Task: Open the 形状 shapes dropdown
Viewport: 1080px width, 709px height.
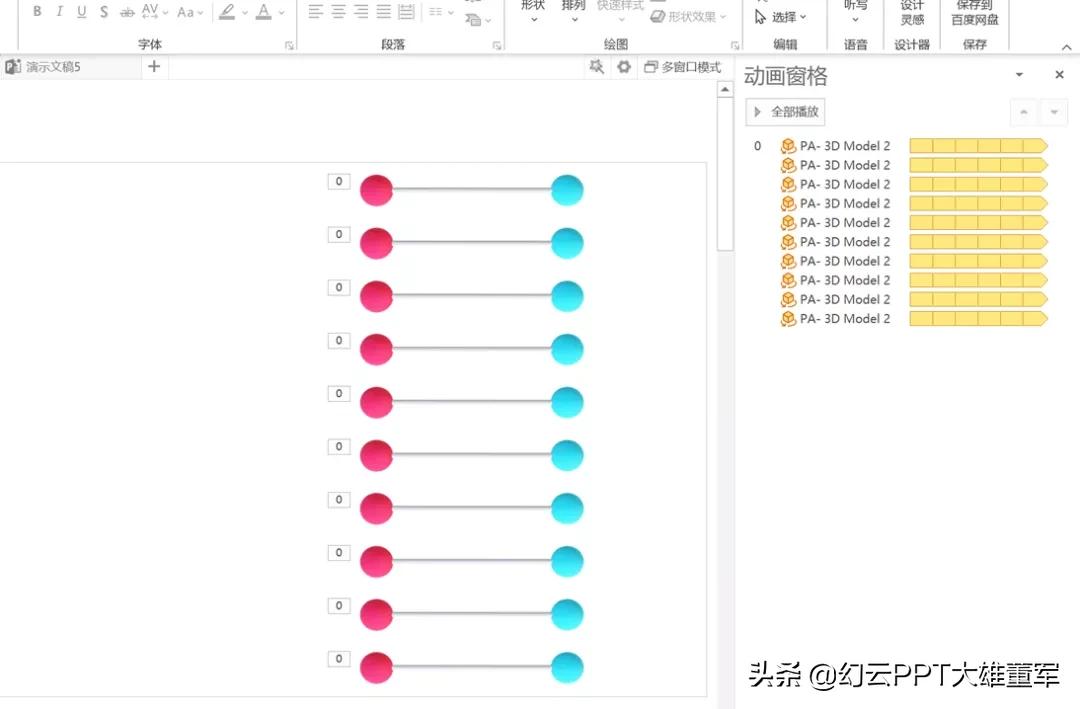Action: coord(533,11)
